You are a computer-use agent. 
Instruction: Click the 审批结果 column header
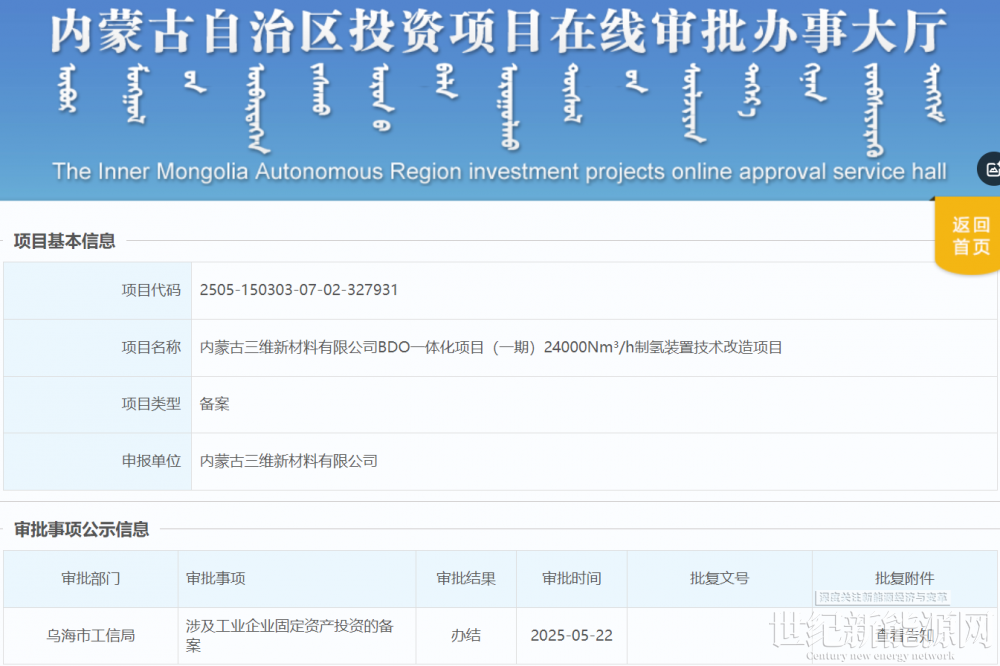click(x=466, y=579)
